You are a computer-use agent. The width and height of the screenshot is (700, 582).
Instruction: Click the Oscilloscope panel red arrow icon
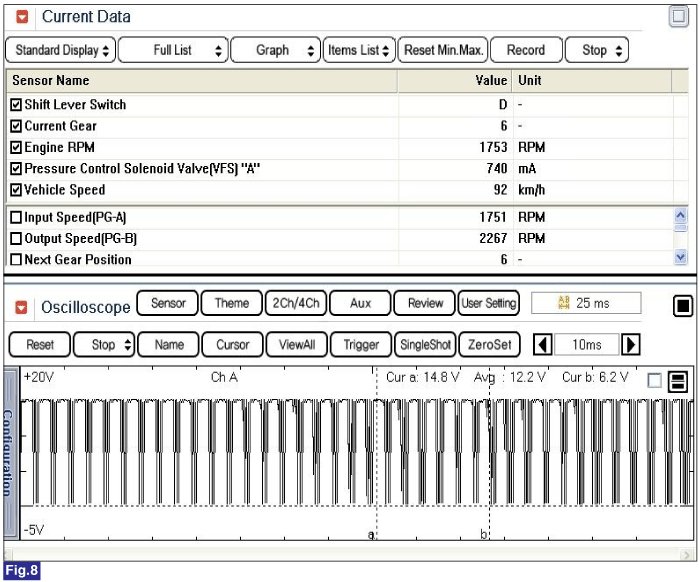point(22,306)
